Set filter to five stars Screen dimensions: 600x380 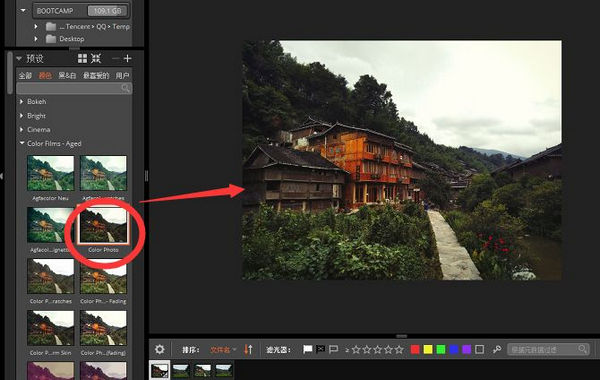click(399, 349)
